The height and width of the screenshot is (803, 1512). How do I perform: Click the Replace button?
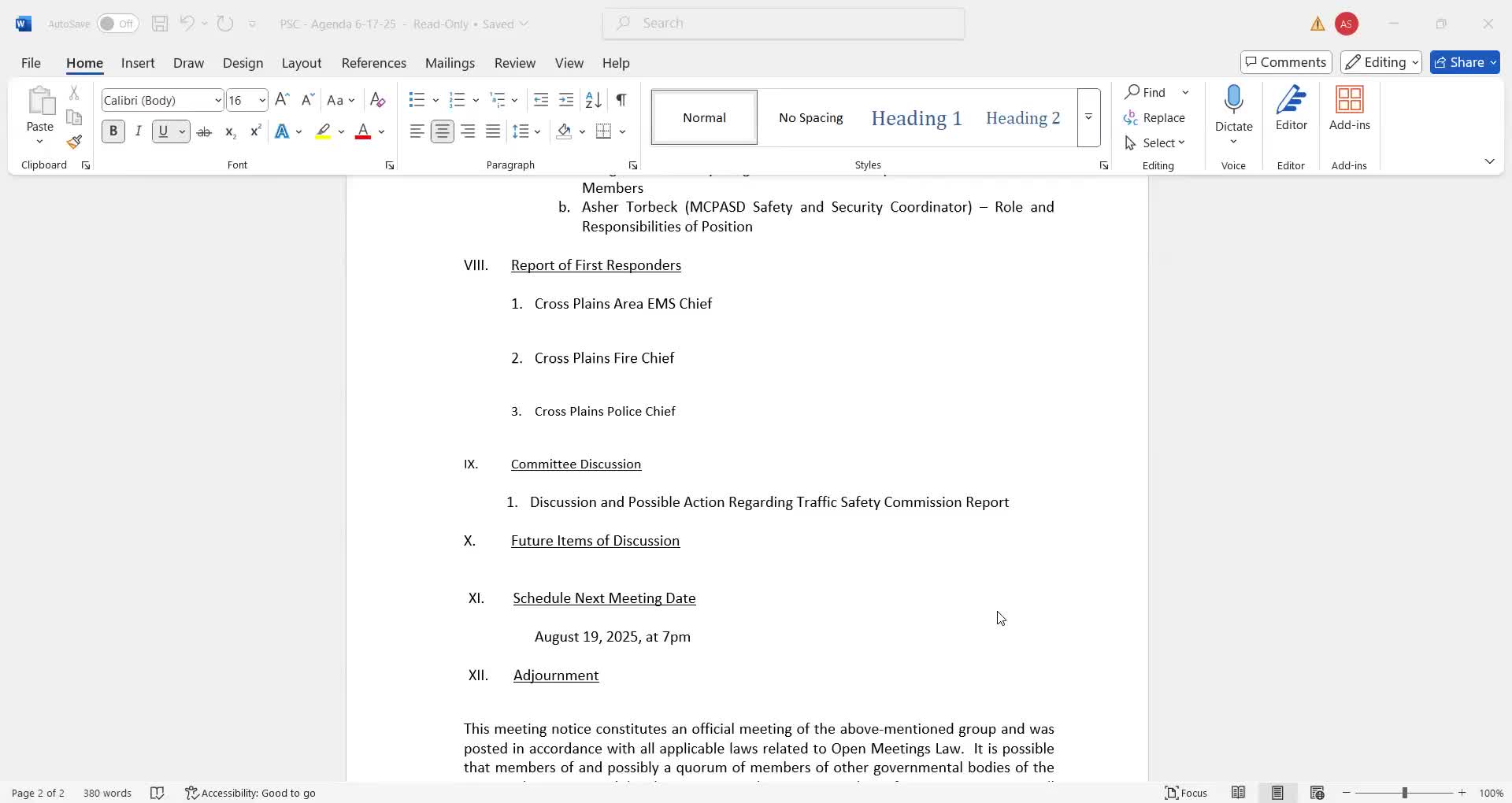coord(1154,117)
